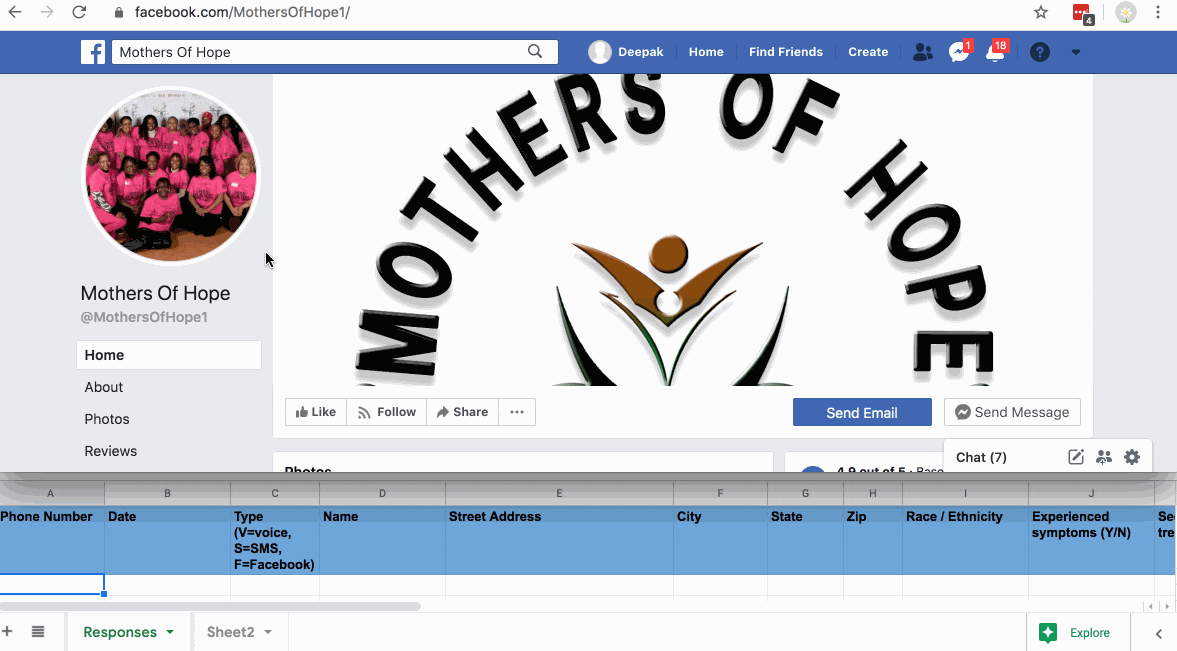Open Messenger notifications icon

point(959,52)
